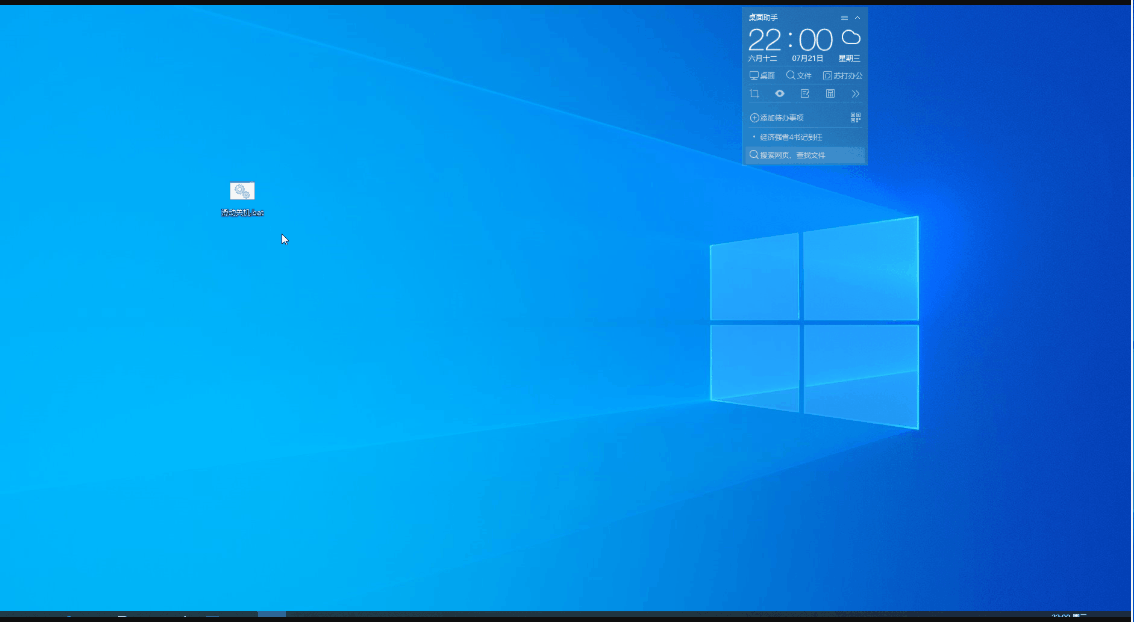Open the desktop assistant widget's hamburger menu

point(844,18)
